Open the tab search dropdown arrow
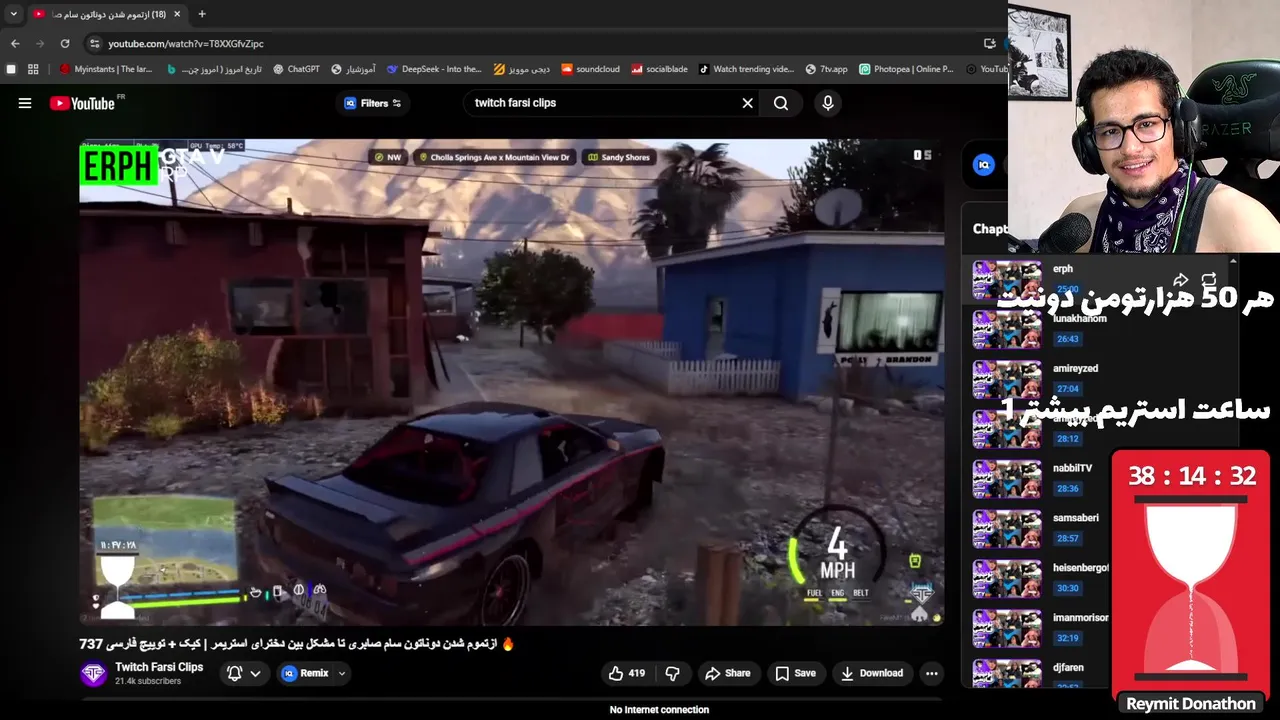The image size is (1280, 720). point(13,14)
